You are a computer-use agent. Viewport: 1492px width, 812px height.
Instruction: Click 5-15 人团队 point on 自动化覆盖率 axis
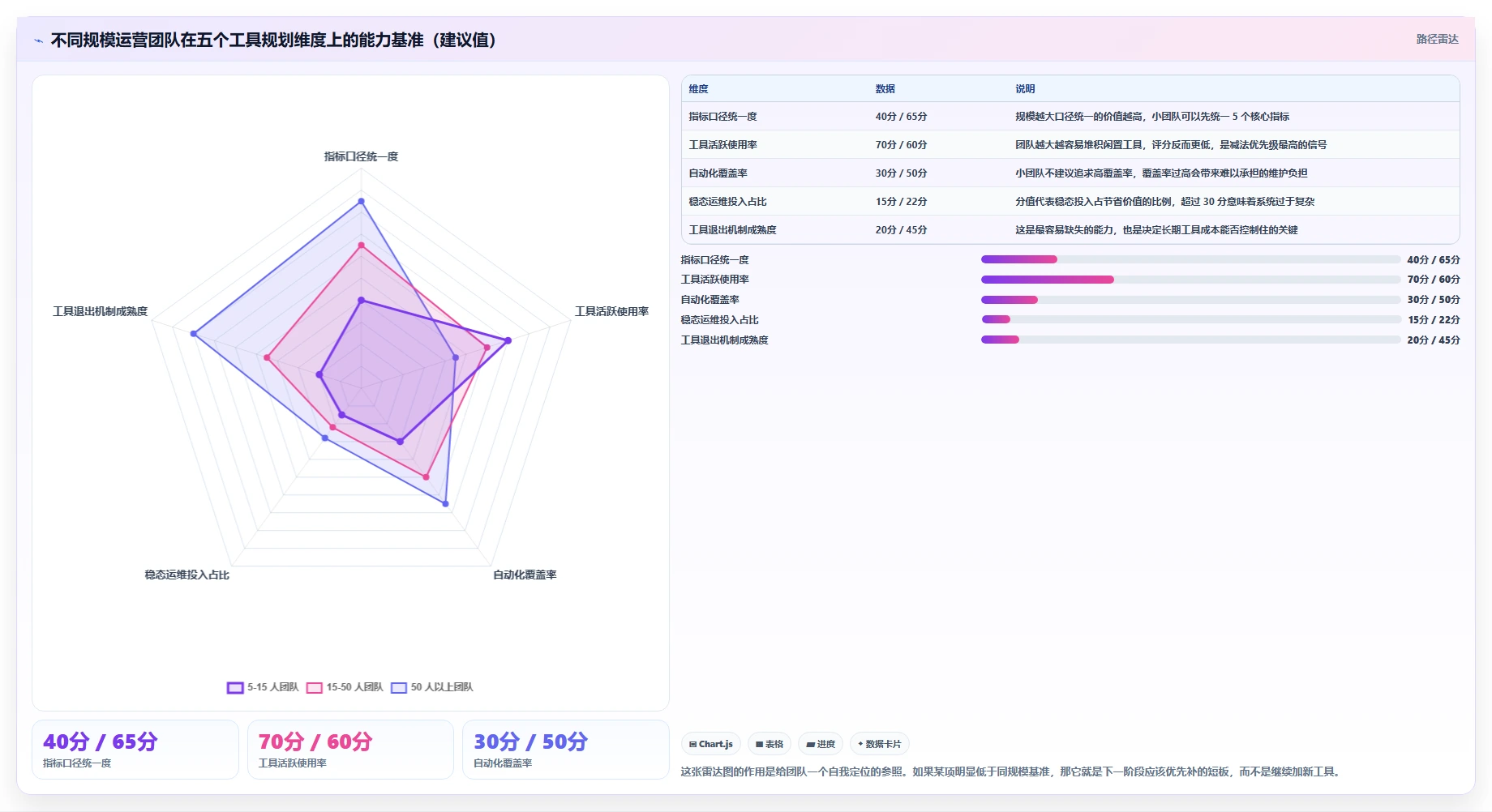point(400,442)
